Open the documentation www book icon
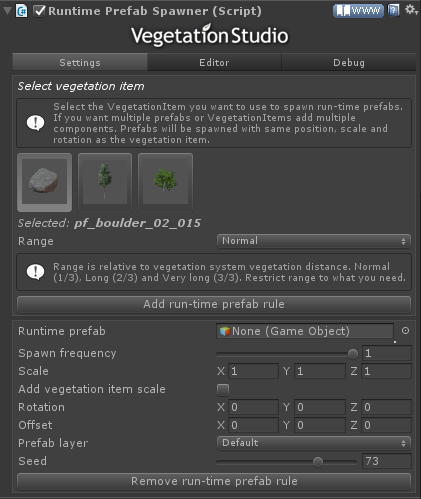The width and height of the screenshot is (421, 499). [358, 11]
